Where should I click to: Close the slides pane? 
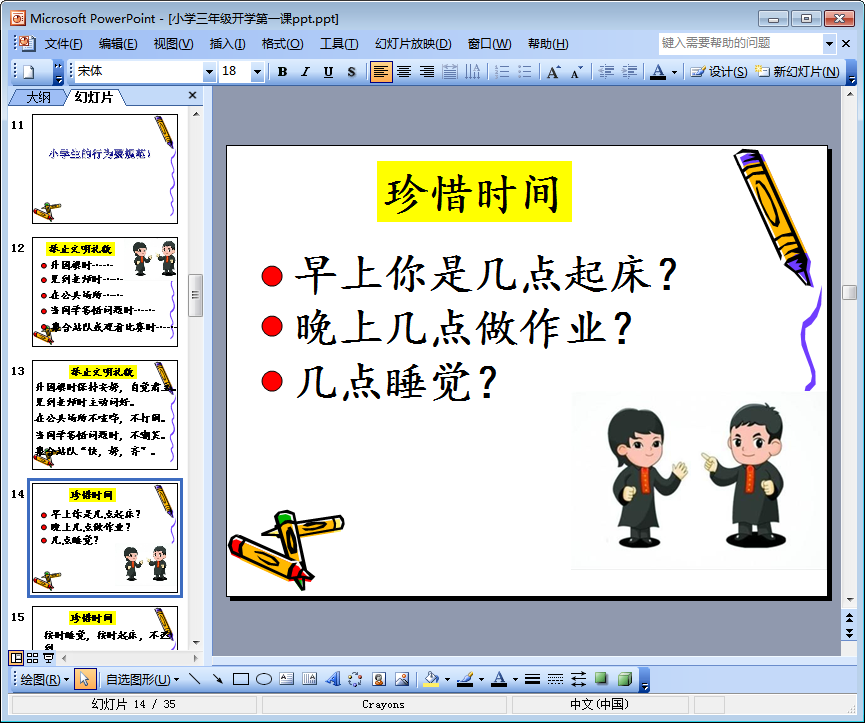(x=193, y=95)
